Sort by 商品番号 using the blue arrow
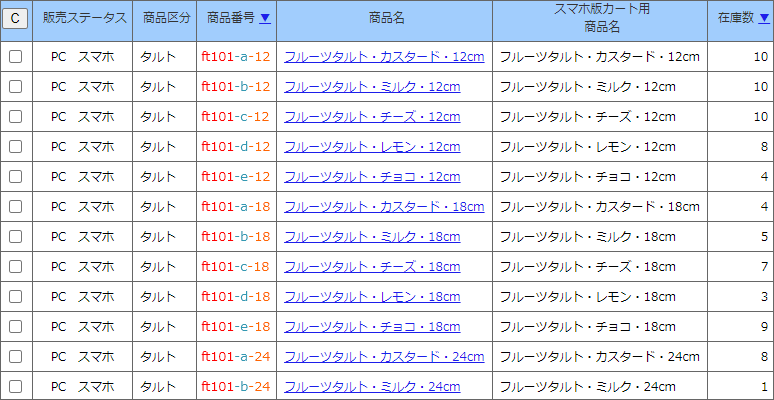Viewport: 774px width, 400px height. pos(265,18)
